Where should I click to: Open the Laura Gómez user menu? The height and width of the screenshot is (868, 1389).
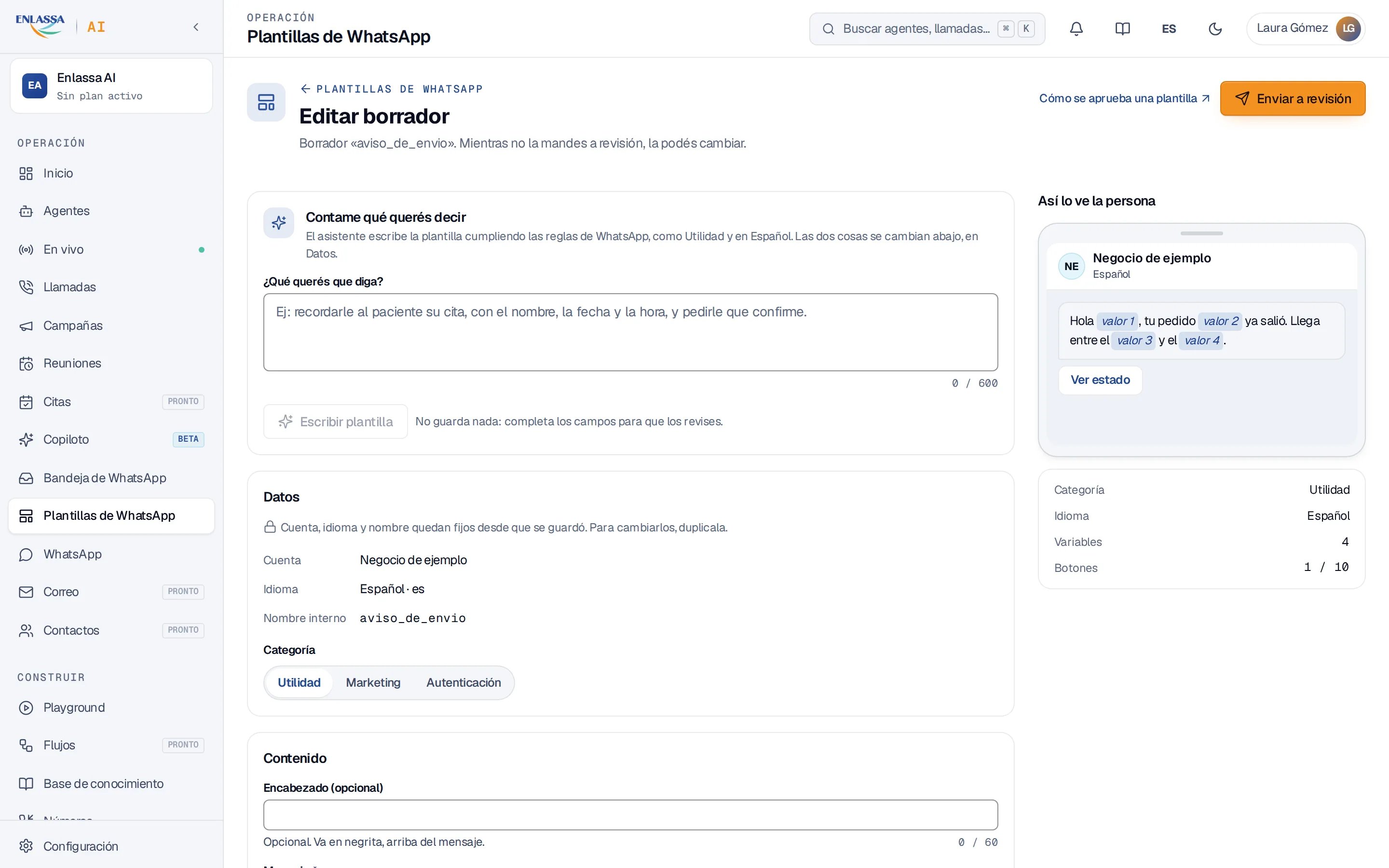1305,29
